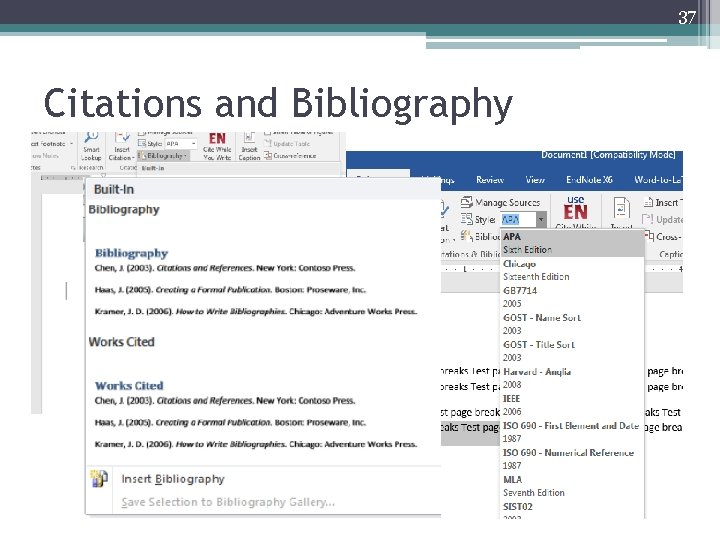Select SIST02 style

pyautogui.click(x=572, y=510)
